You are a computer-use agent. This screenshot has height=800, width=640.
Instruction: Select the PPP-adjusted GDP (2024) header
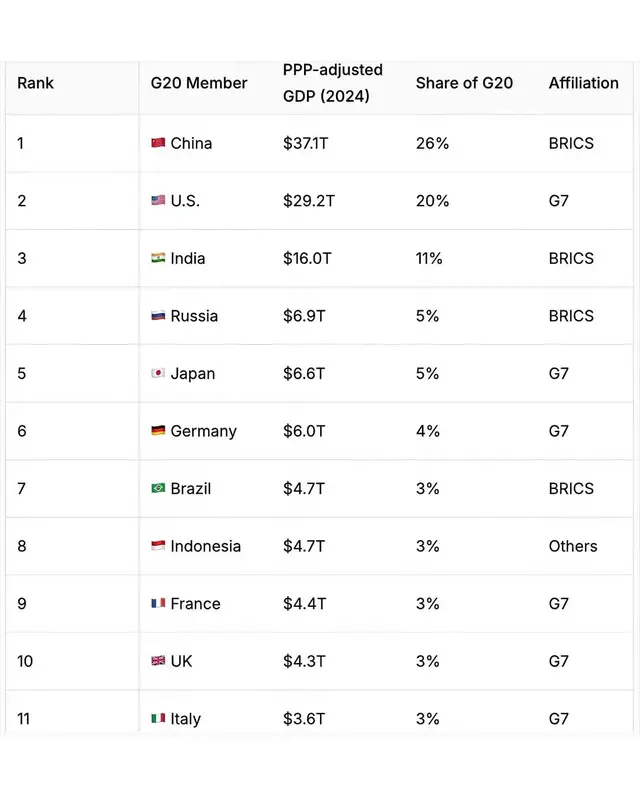click(333, 83)
